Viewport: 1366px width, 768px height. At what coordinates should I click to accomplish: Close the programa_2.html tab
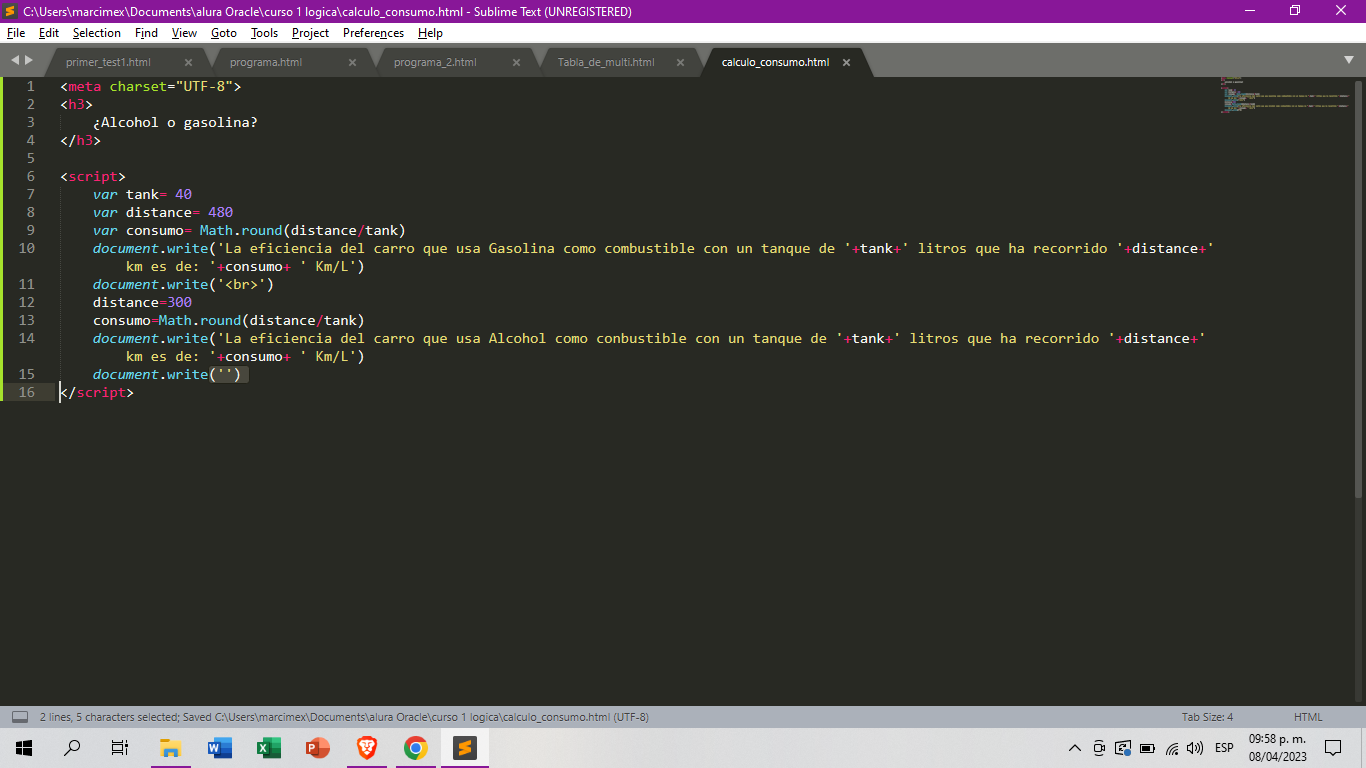[x=516, y=62]
